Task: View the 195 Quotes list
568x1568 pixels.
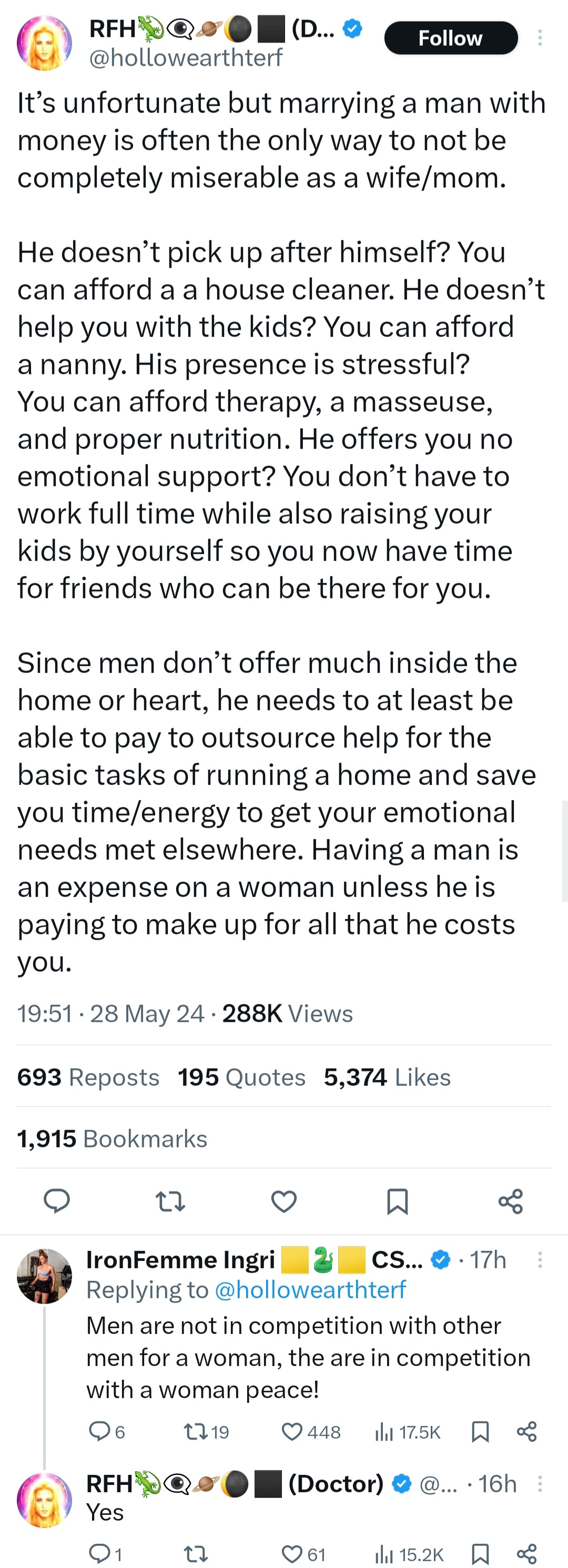Action: click(242, 1077)
